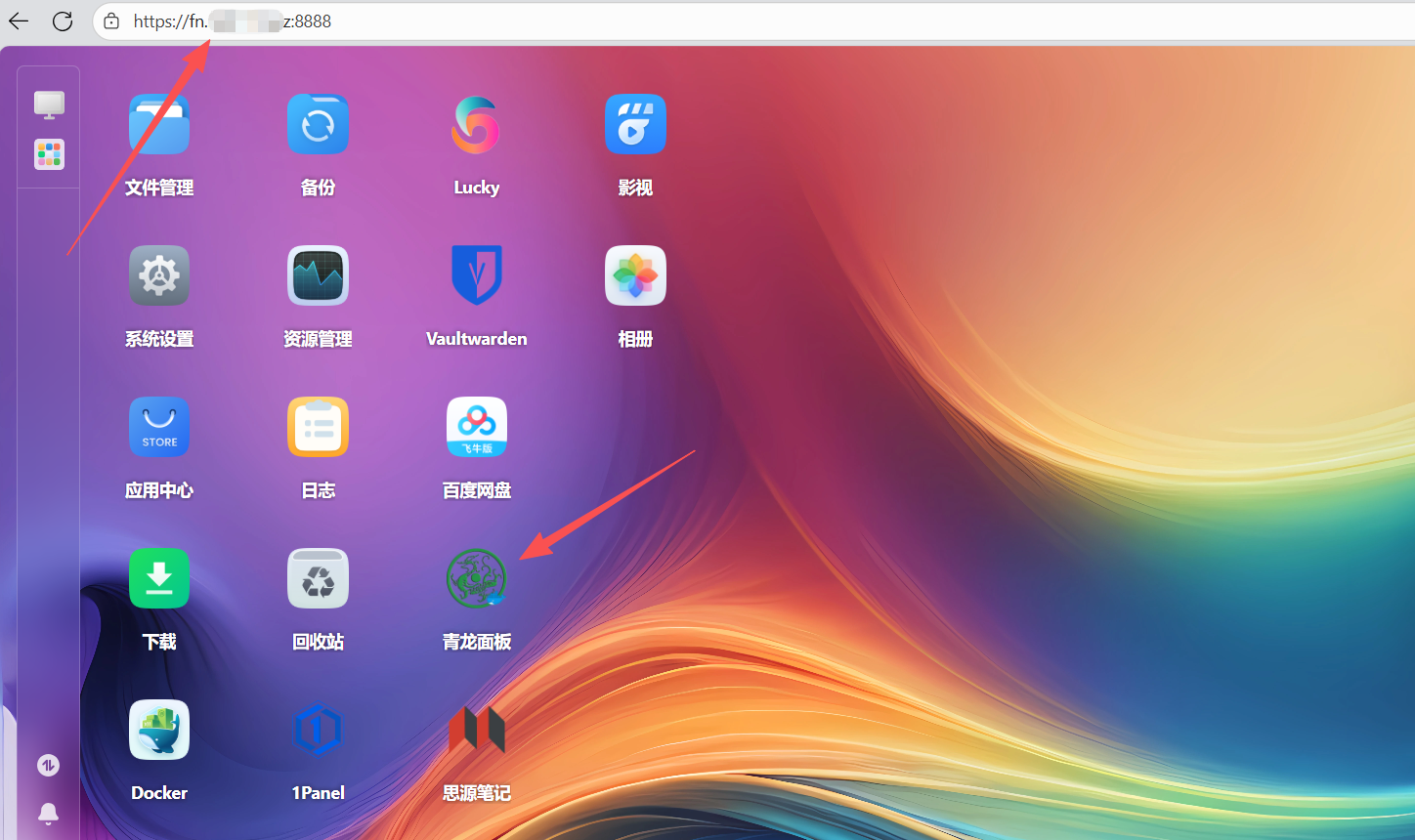Launch the 备份 backup app

(x=318, y=124)
